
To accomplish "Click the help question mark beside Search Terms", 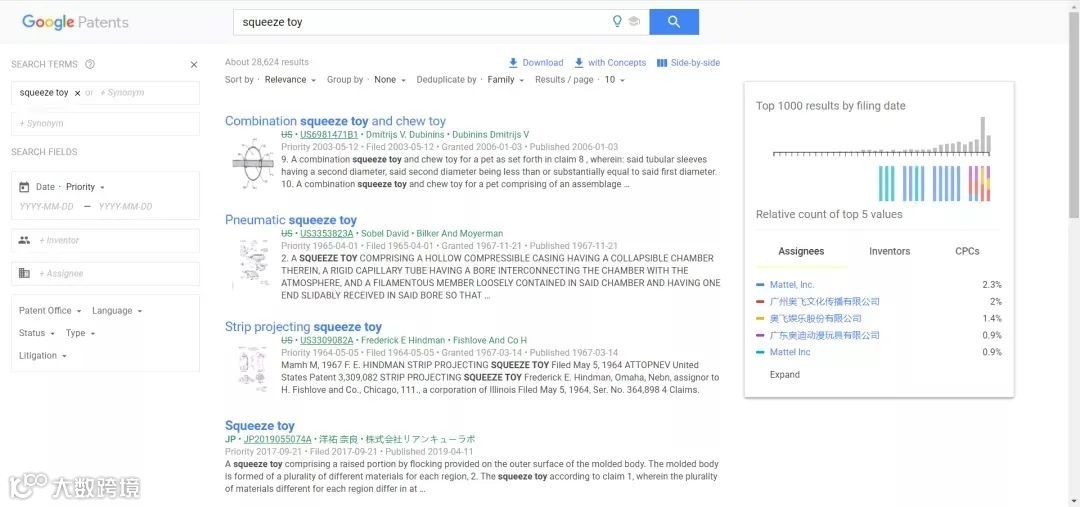I will [90, 64].
